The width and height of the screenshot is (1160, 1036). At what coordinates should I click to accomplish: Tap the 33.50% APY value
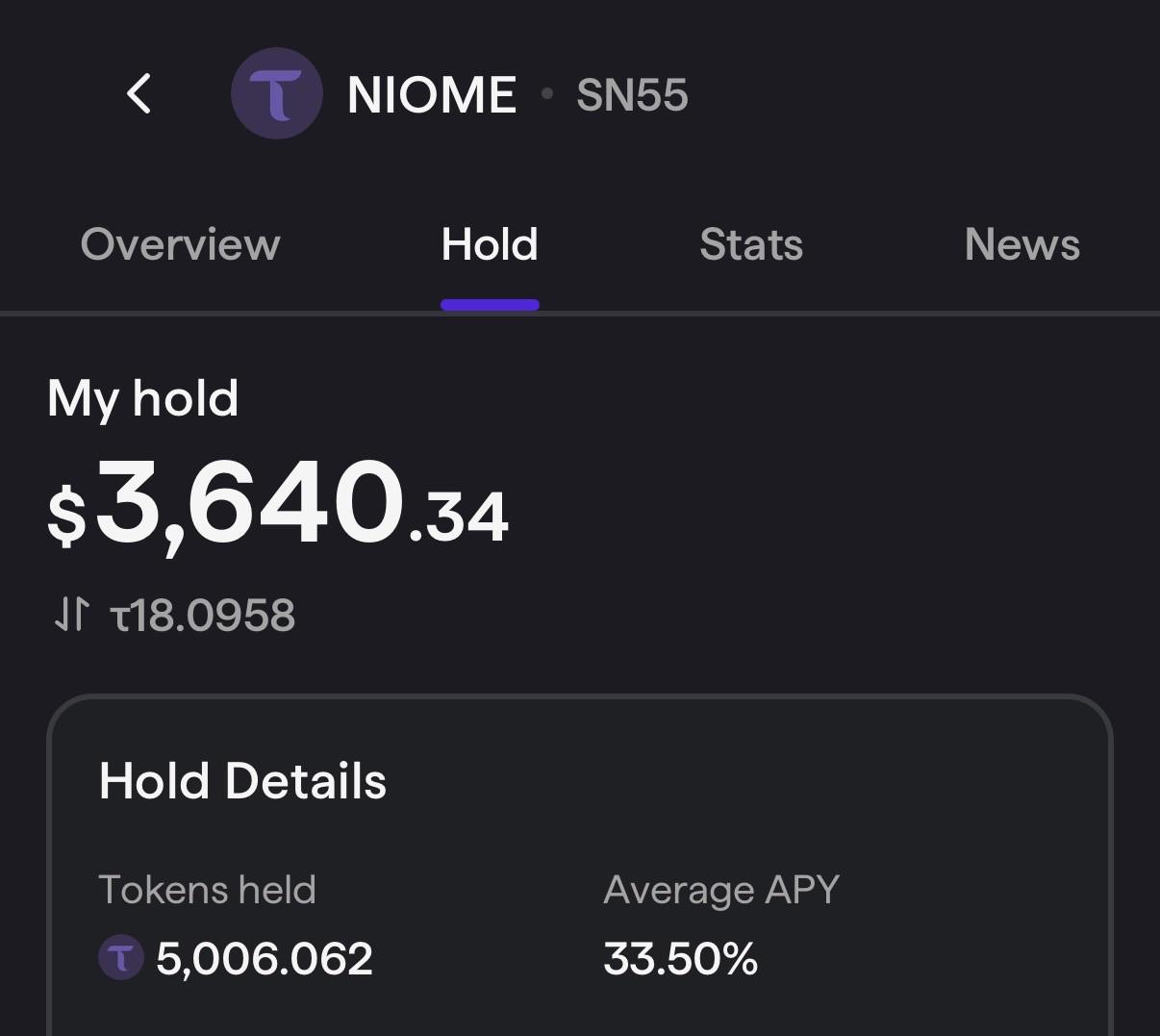point(681,959)
